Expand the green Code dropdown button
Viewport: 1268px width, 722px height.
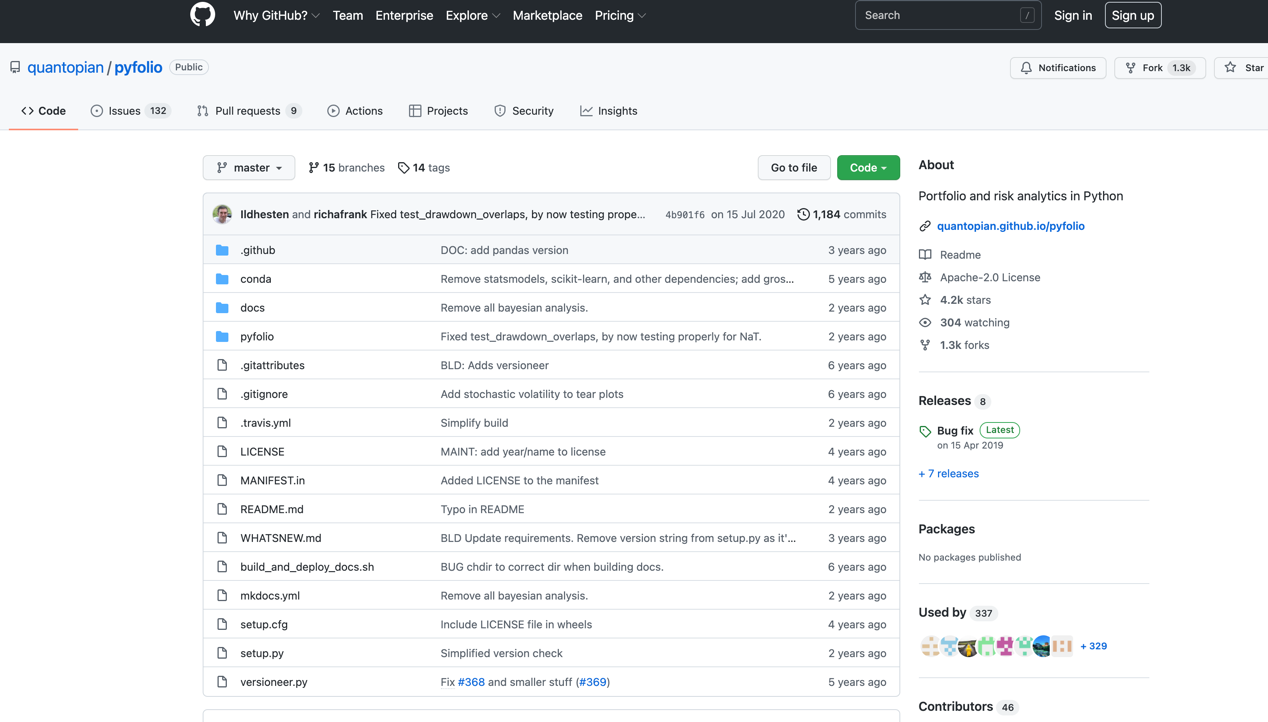coord(867,168)
